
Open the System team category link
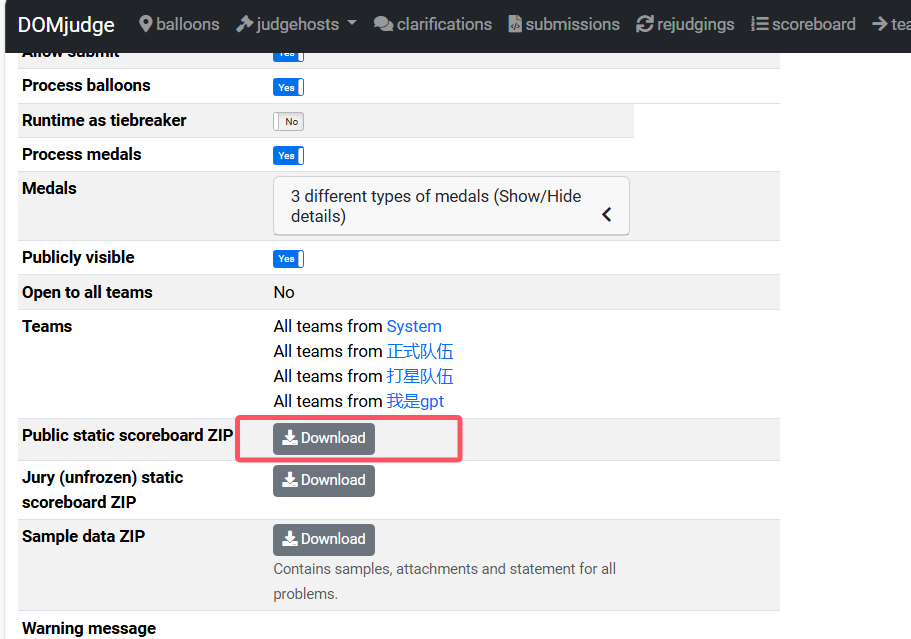[414, 326]
